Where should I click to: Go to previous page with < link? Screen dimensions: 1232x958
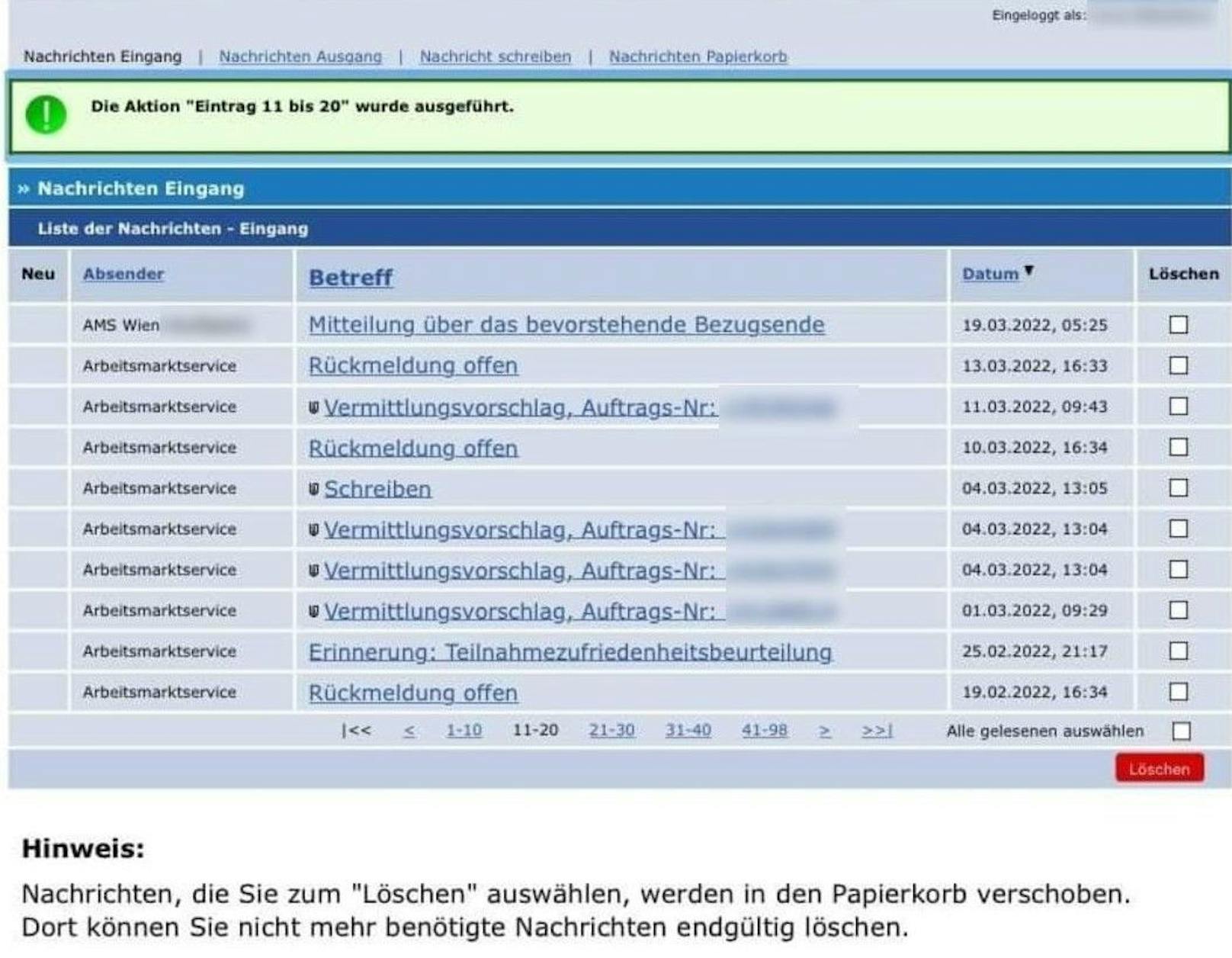click(x=409, y=731)
